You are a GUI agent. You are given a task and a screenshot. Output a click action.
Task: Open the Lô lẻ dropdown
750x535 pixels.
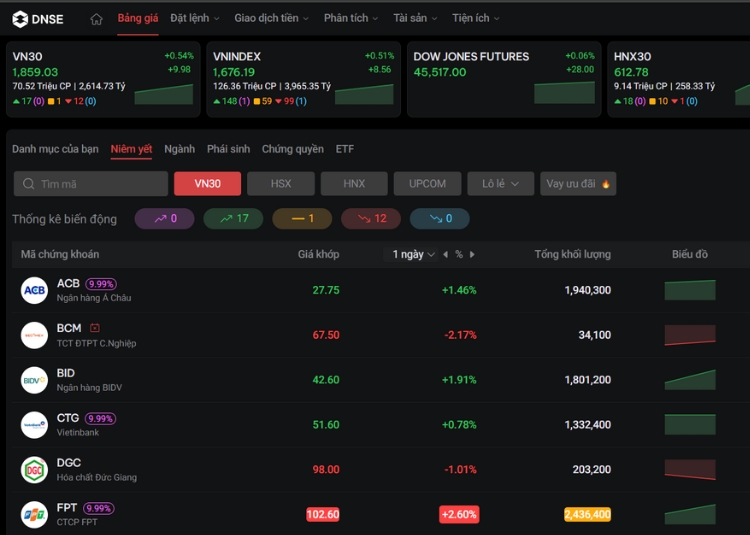pyautogui.click(x=500, y=184)
